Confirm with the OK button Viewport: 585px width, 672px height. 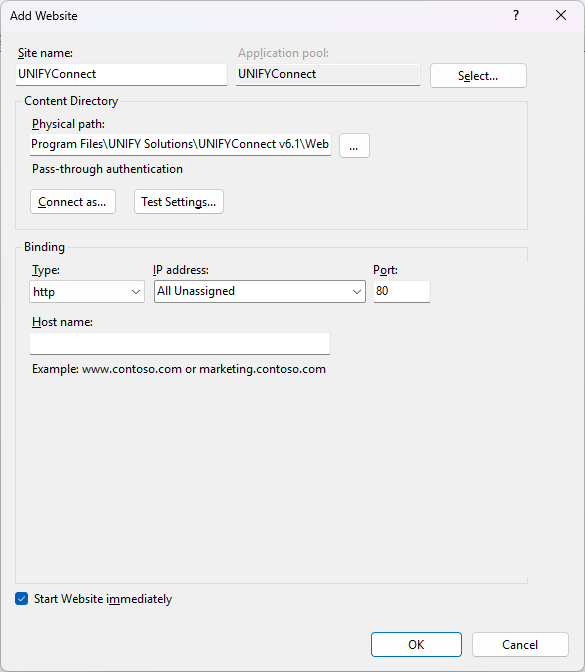pos(416,644)
